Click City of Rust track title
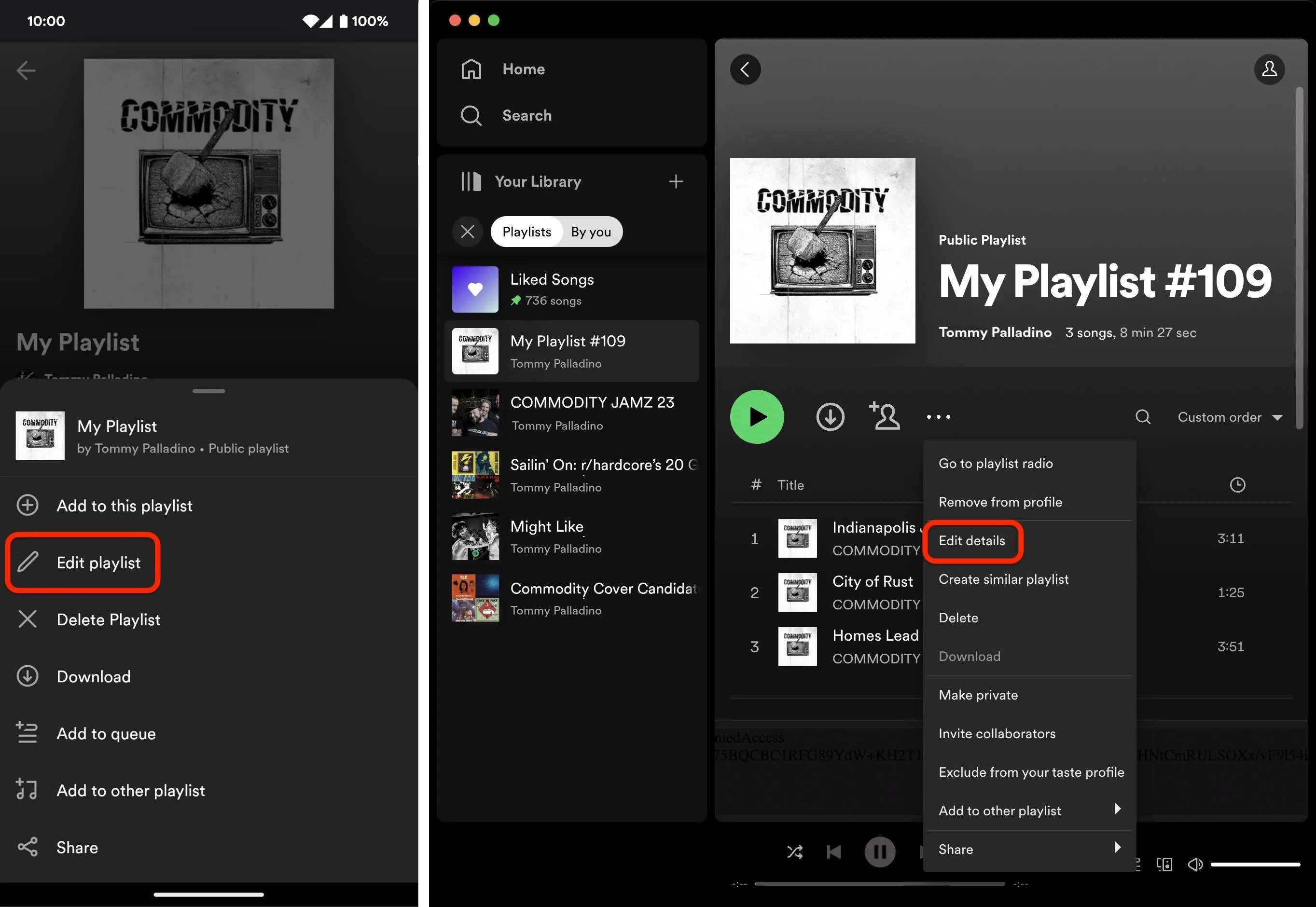 [872, 581]
